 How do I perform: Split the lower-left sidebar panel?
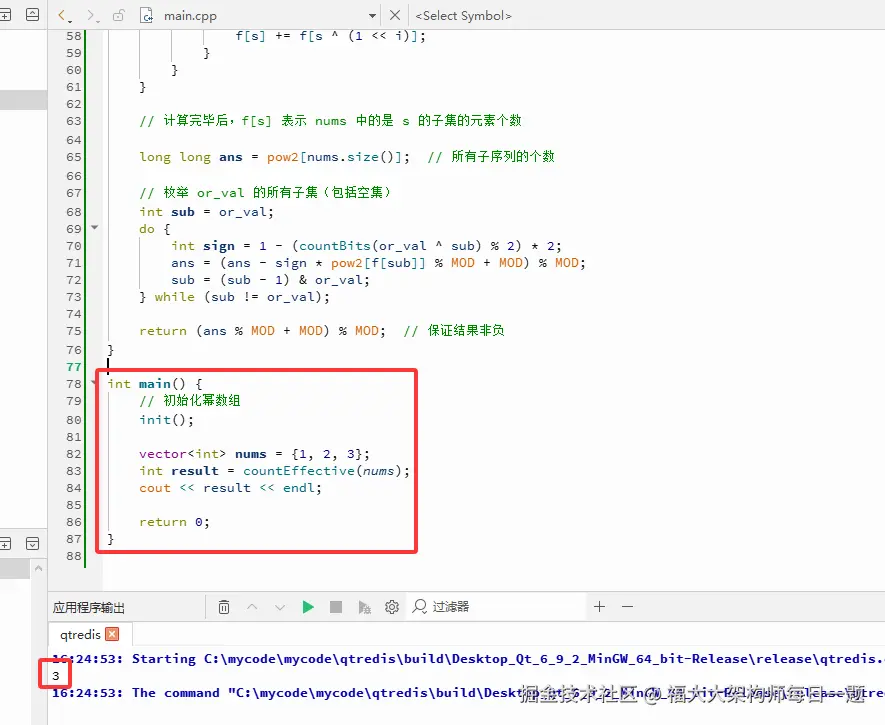pyautogui.click(x=5, y=544)
